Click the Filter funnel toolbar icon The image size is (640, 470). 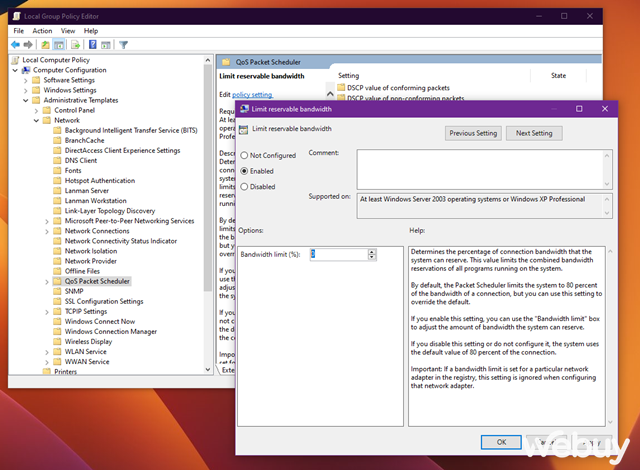[x=123, y=45]
